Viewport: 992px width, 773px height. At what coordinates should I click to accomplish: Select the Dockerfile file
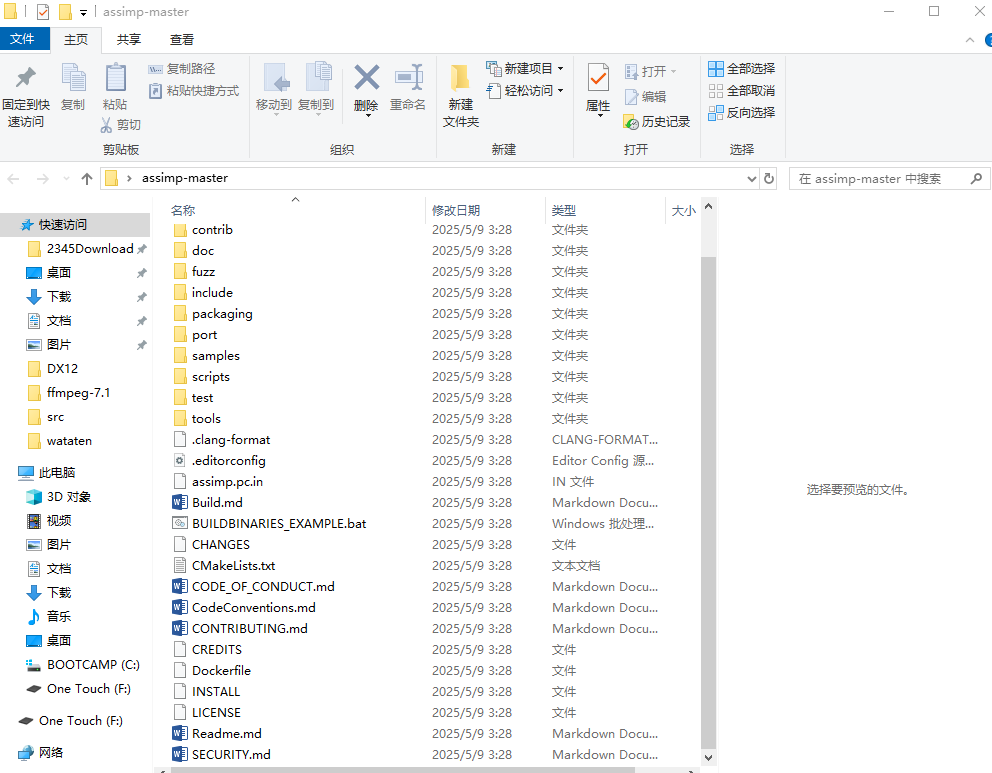(x=221, y=671)
